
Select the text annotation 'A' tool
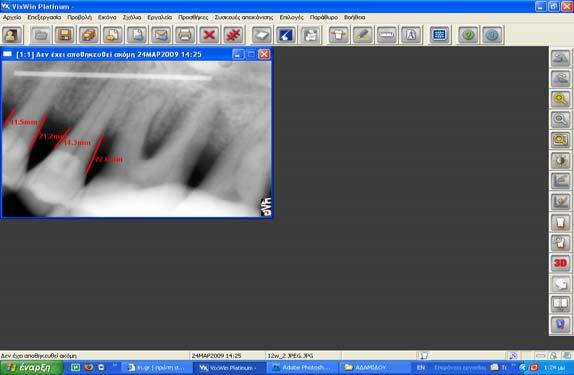411,35
